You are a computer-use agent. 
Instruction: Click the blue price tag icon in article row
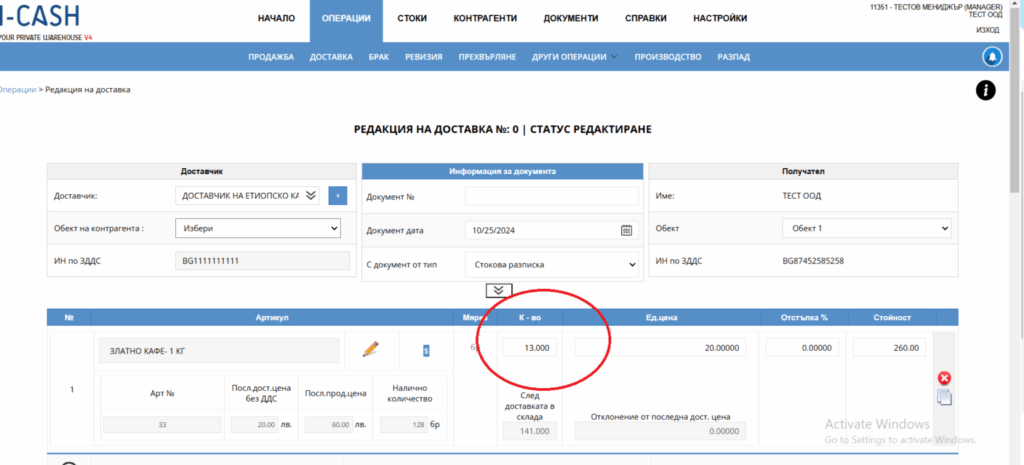pyautogui.click(x=426, y=350)
